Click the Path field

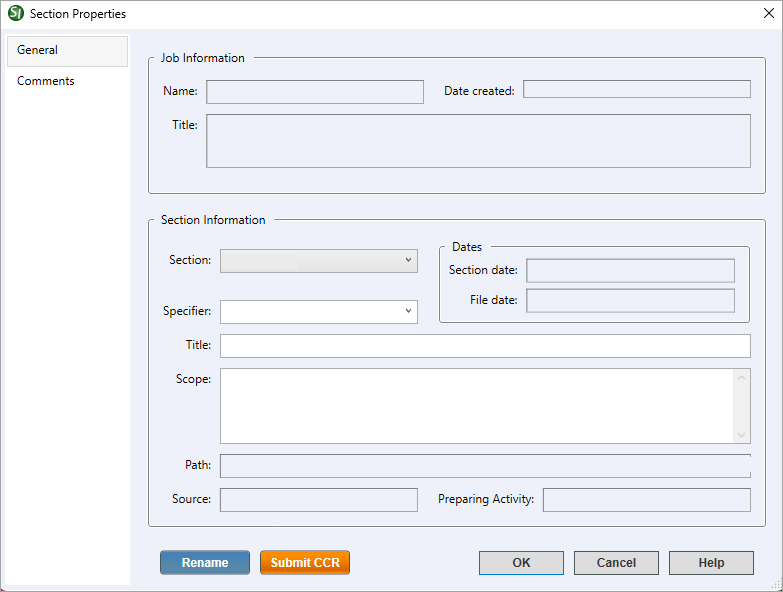(485, 467)
